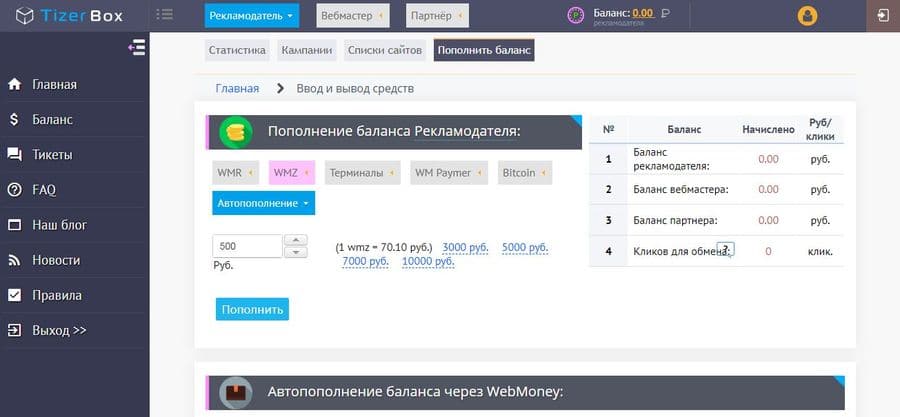
Task: Open the Статистика tab
Action: pyautogui.click(x=237, y=50)
